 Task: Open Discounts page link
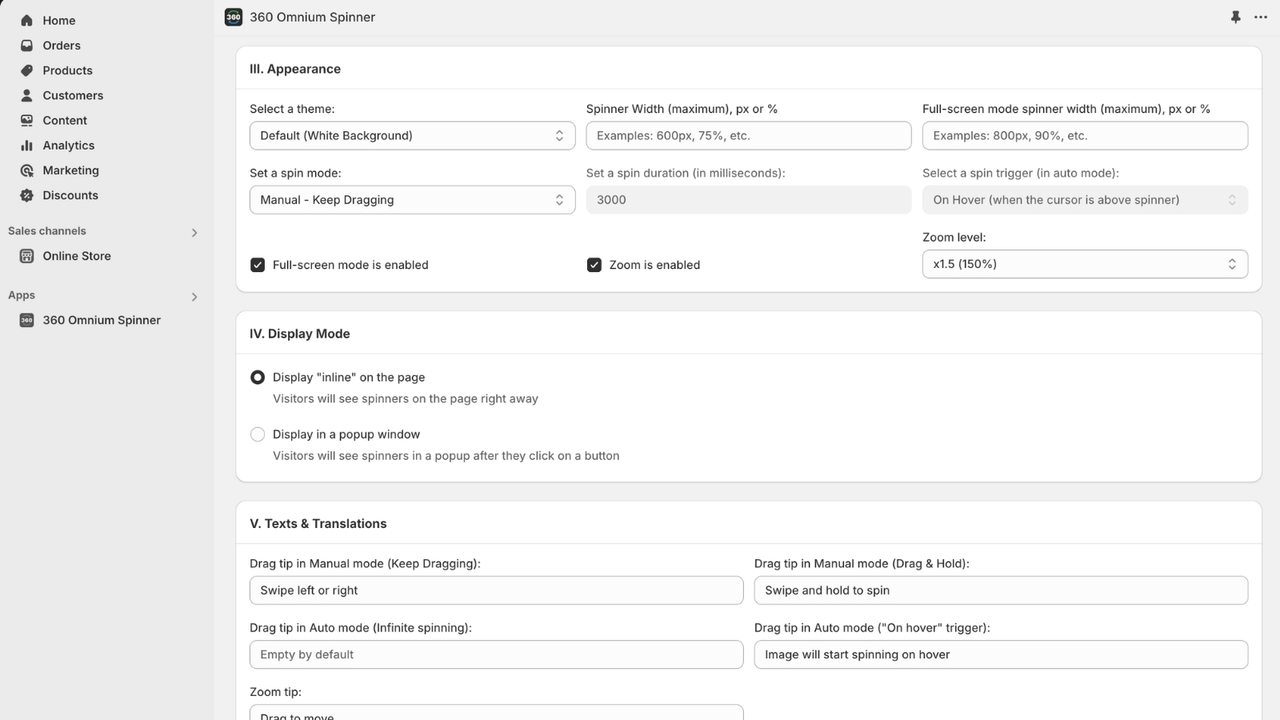[70, 195]
